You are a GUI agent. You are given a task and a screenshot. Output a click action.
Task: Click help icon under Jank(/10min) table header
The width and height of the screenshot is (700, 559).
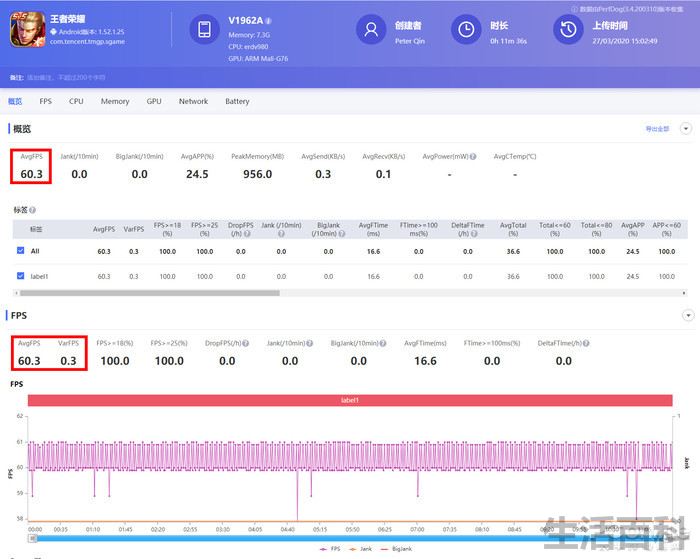pos(281,234)
